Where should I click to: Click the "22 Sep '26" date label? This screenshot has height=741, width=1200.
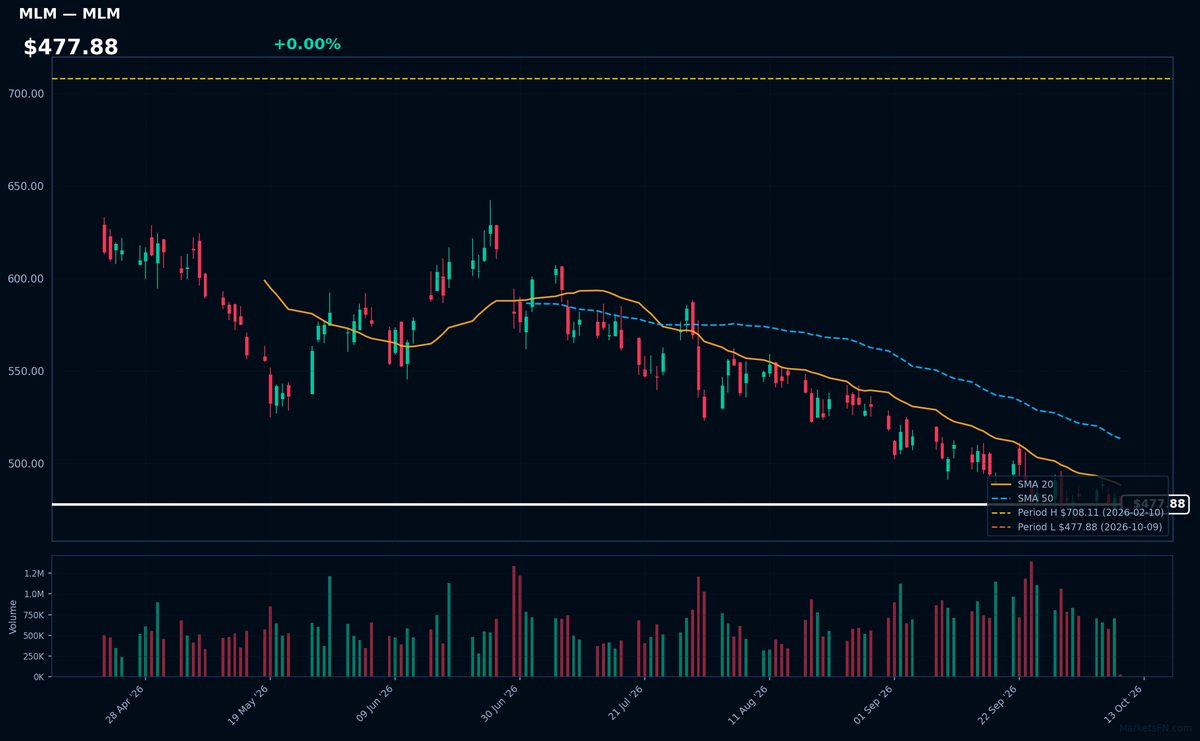click(998, 704)
